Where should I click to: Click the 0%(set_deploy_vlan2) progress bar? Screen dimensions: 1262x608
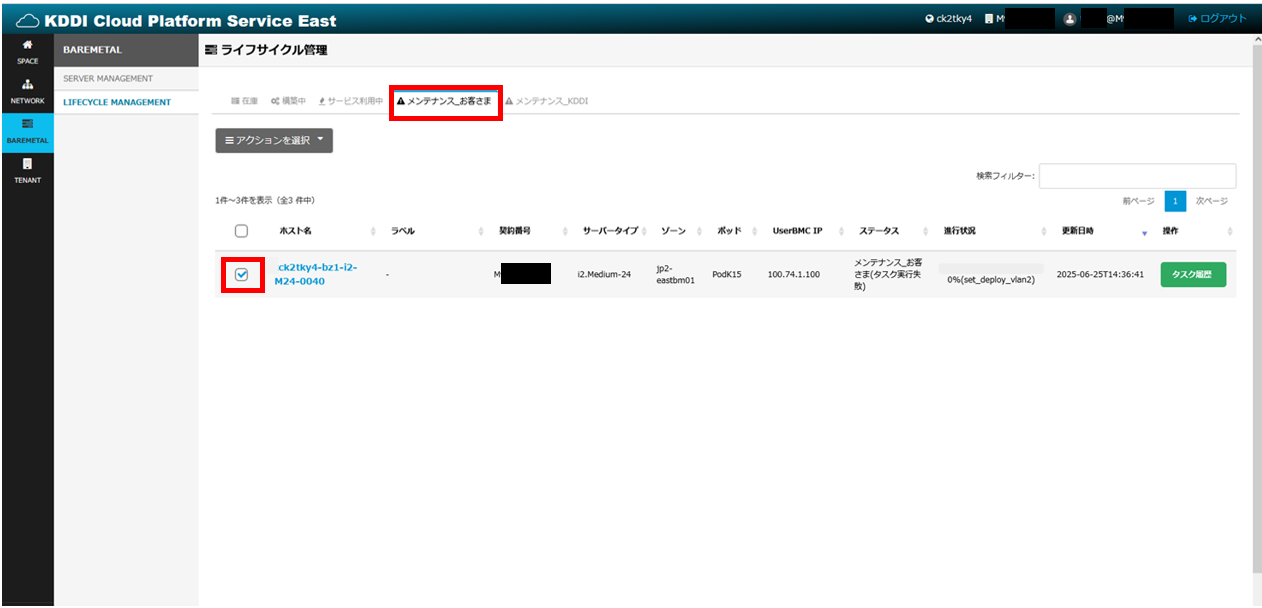[x=991, y=274]
